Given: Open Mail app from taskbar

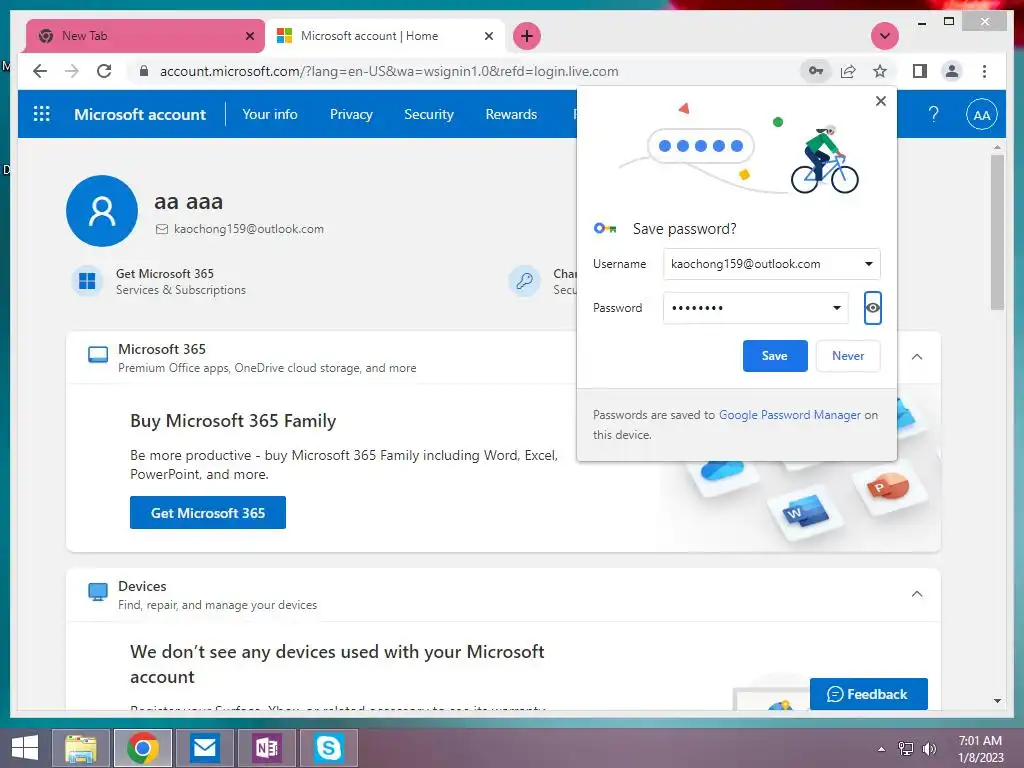Looking at the screenshot, I should [x=204, y=748].
